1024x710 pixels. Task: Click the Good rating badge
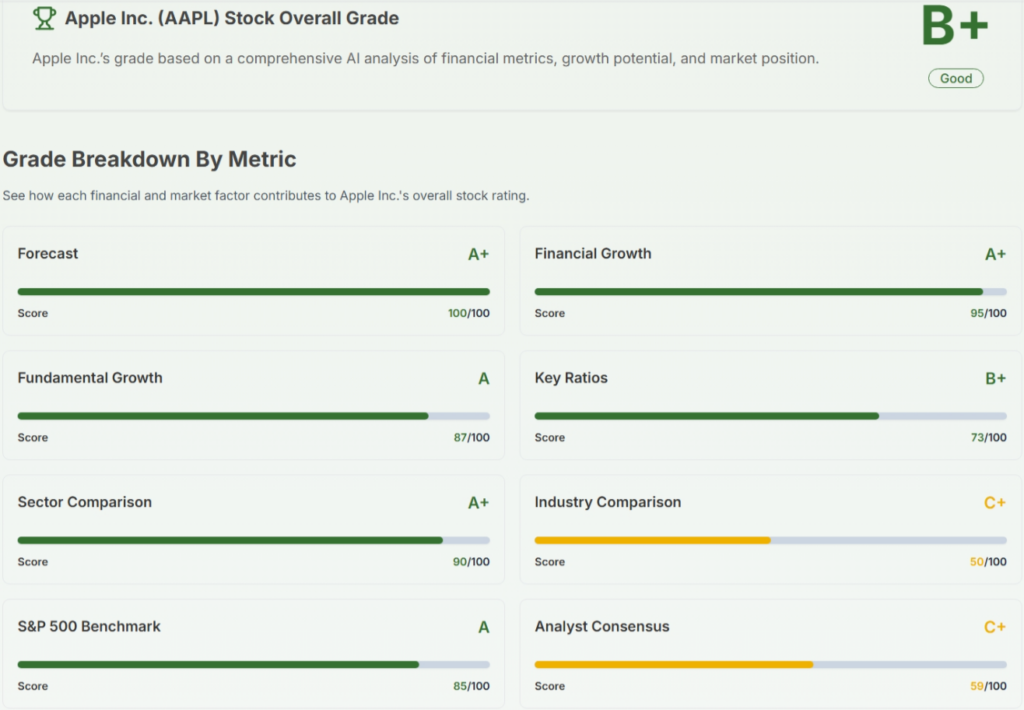(955, 78)
